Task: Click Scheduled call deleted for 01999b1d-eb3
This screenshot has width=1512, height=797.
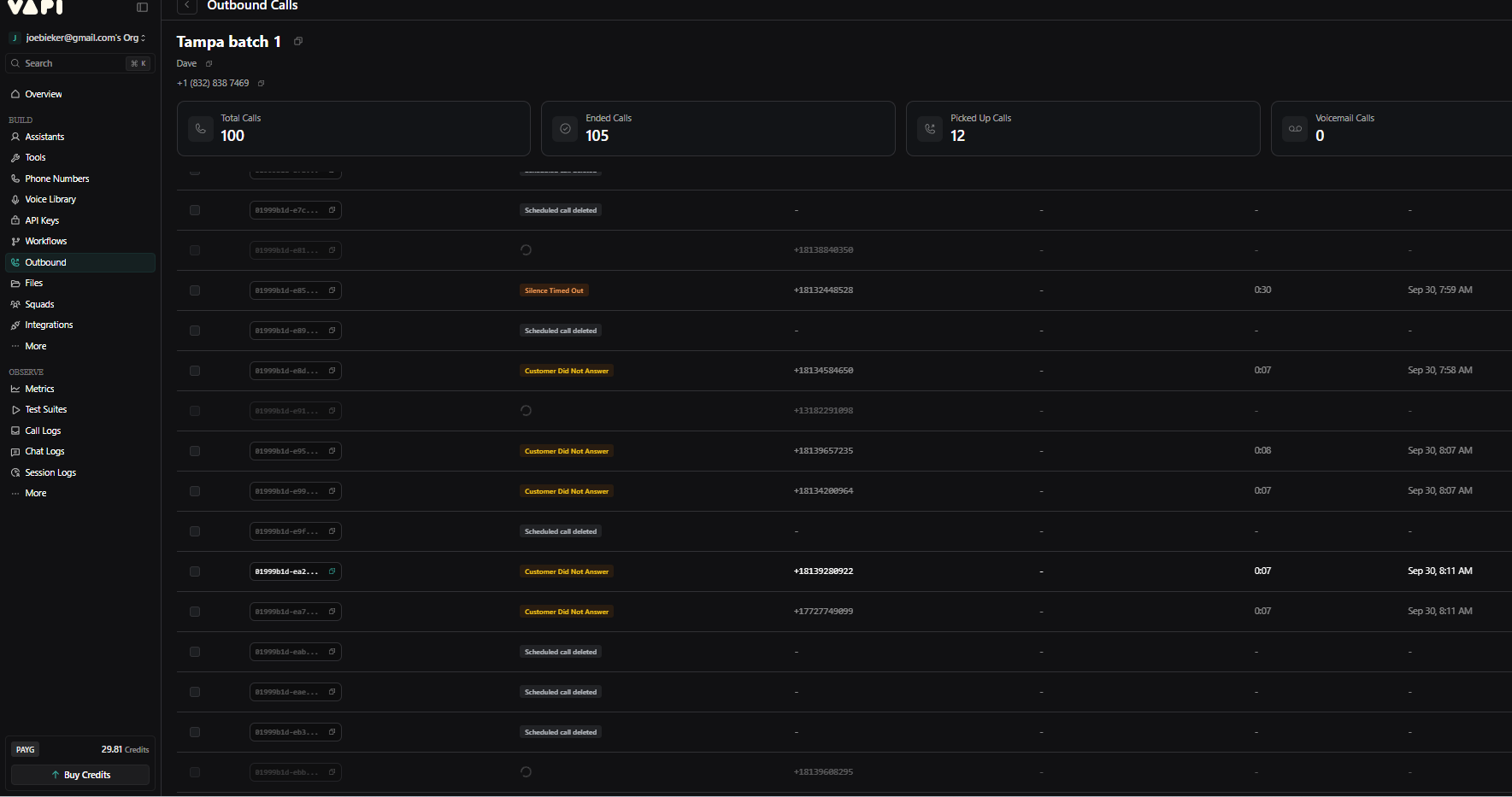Action: point(561,732)
